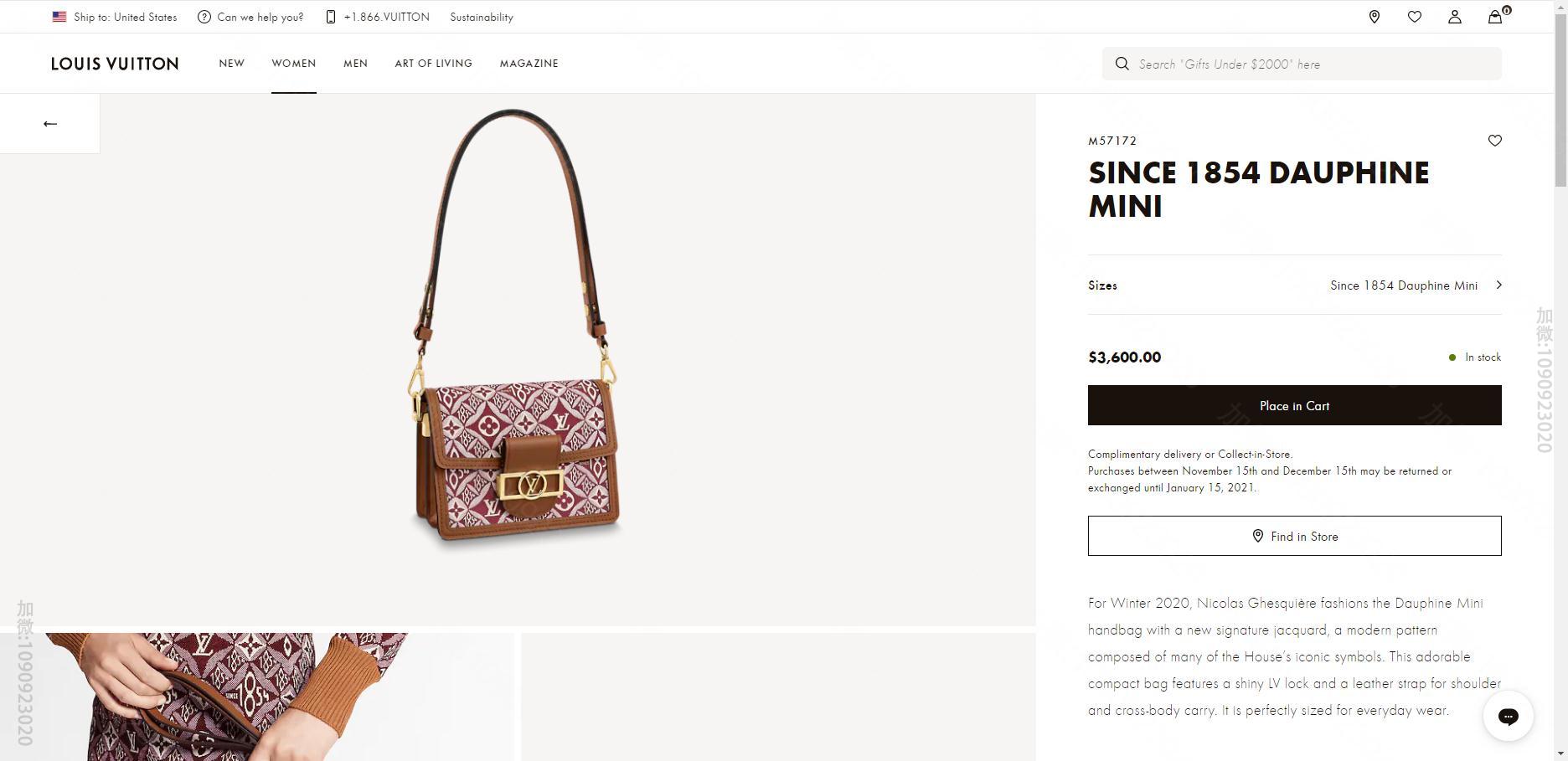Click the Find in Store button

(1294, 536)
